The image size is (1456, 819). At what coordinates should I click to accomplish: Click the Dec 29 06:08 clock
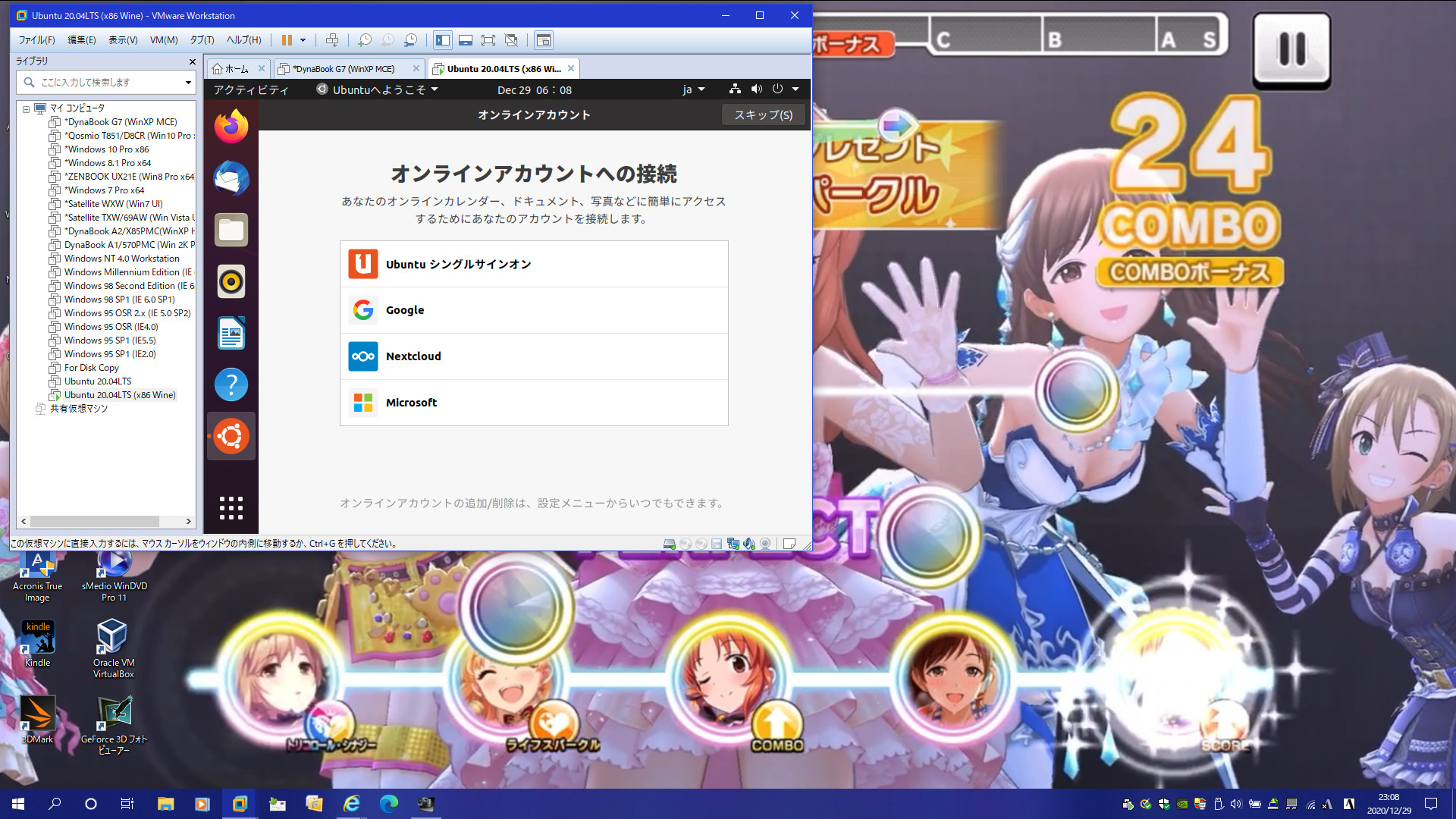click(535, 89)
